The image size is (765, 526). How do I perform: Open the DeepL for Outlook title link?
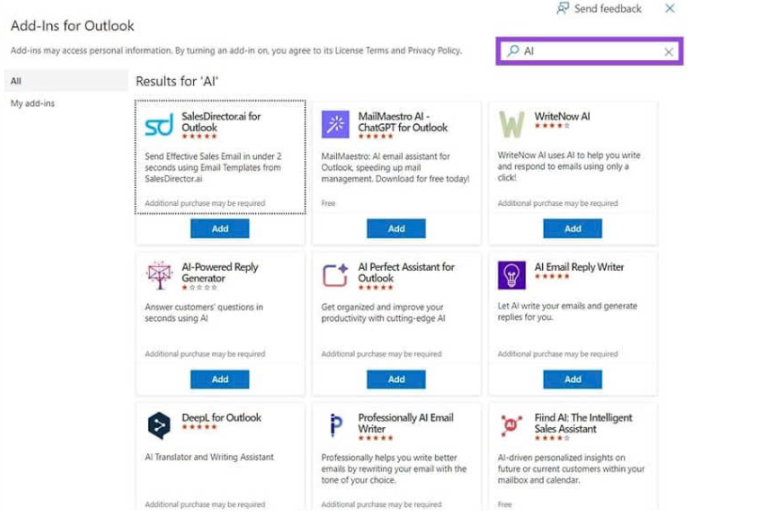click(x=221, y=417)
